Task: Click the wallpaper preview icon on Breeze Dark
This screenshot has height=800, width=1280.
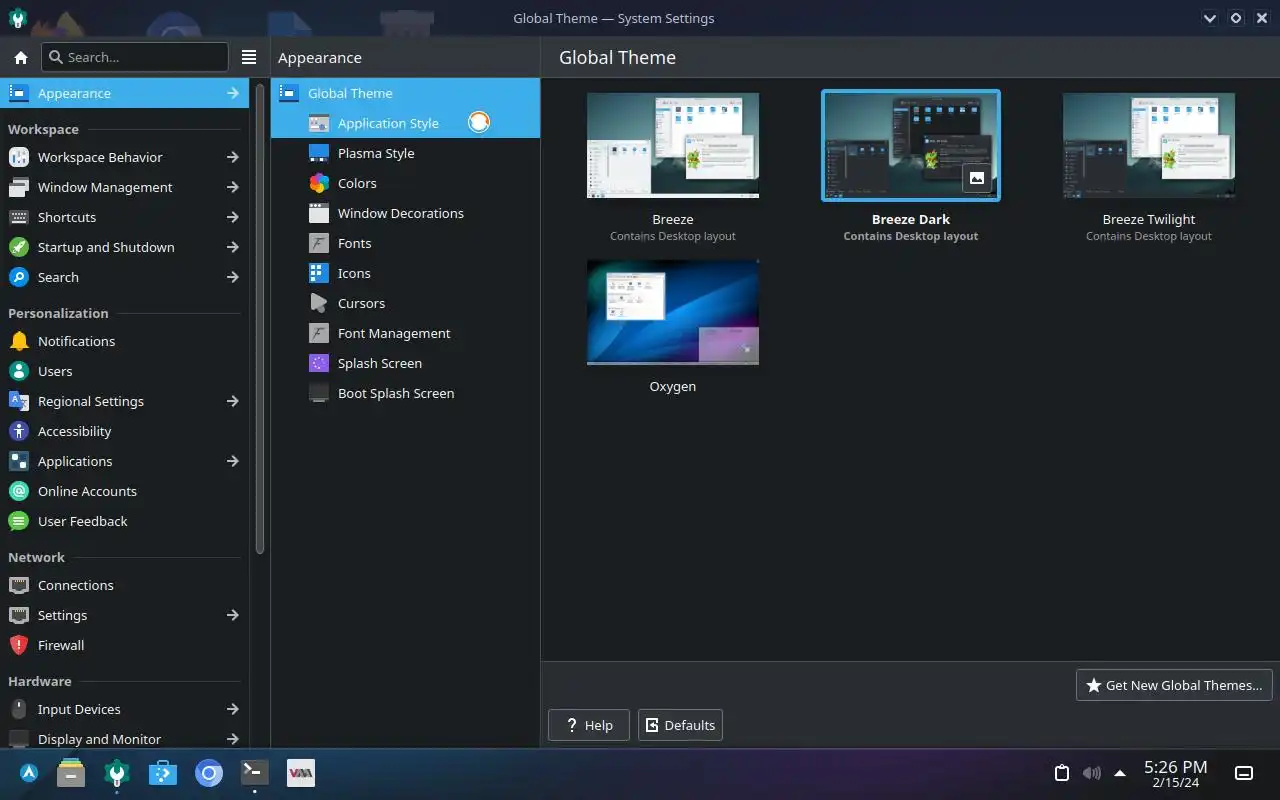Action: point(977,178)
